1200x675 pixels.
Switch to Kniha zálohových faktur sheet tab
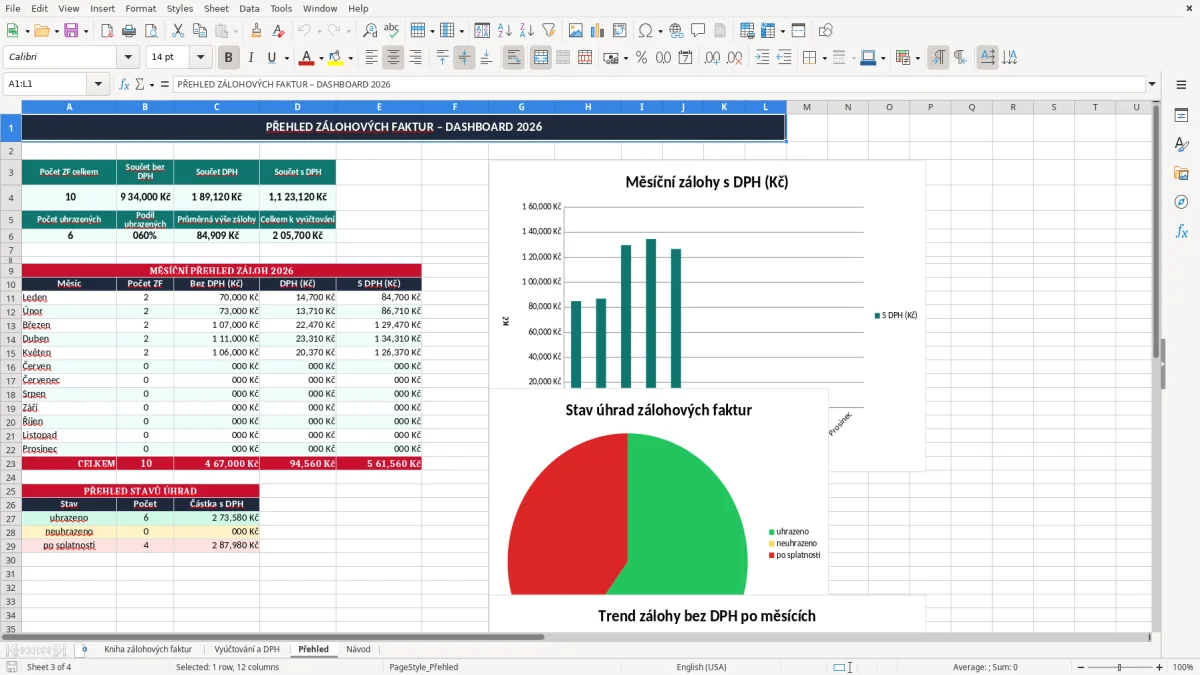coord(148,649)
